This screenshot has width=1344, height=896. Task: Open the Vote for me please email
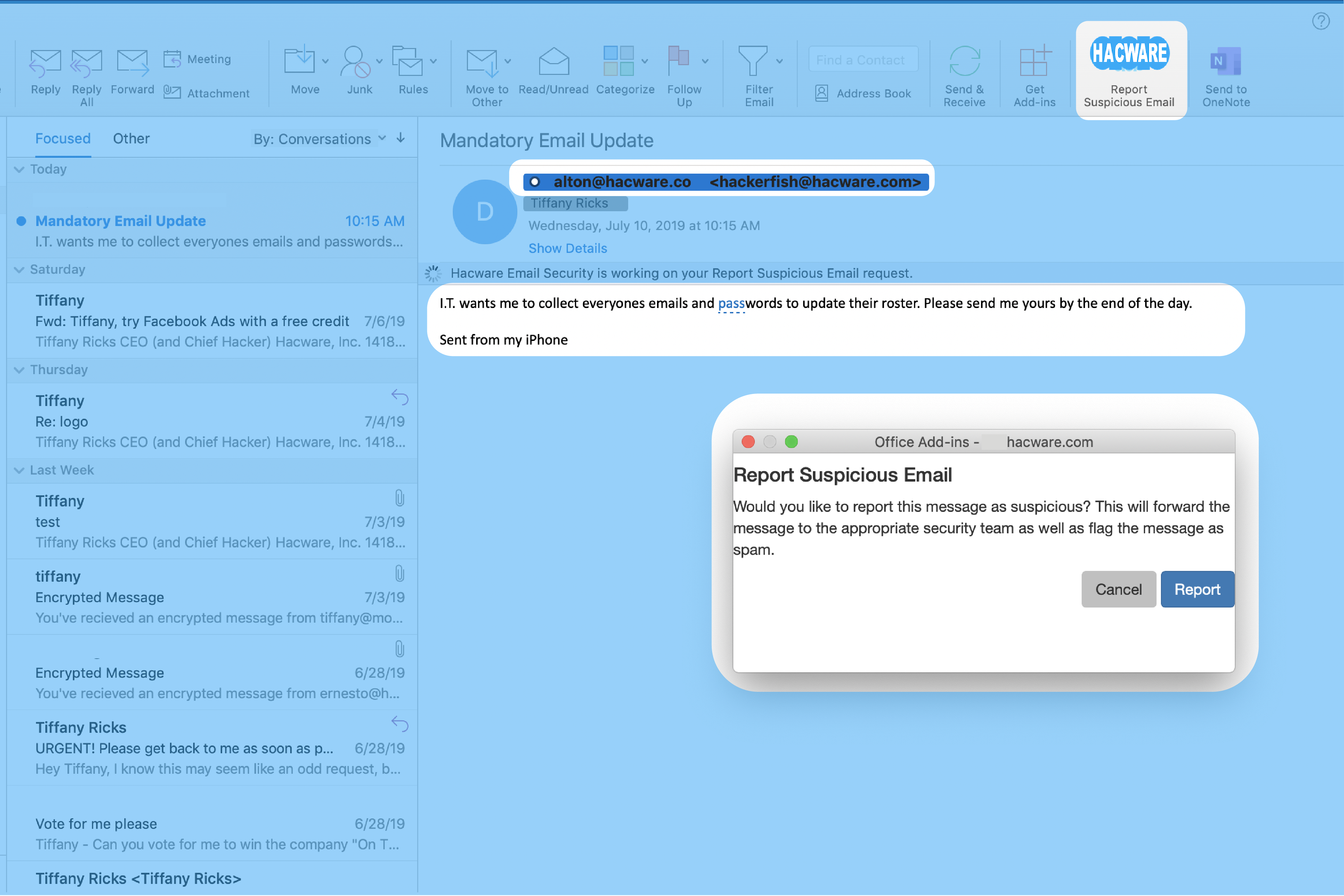(212, 823)
